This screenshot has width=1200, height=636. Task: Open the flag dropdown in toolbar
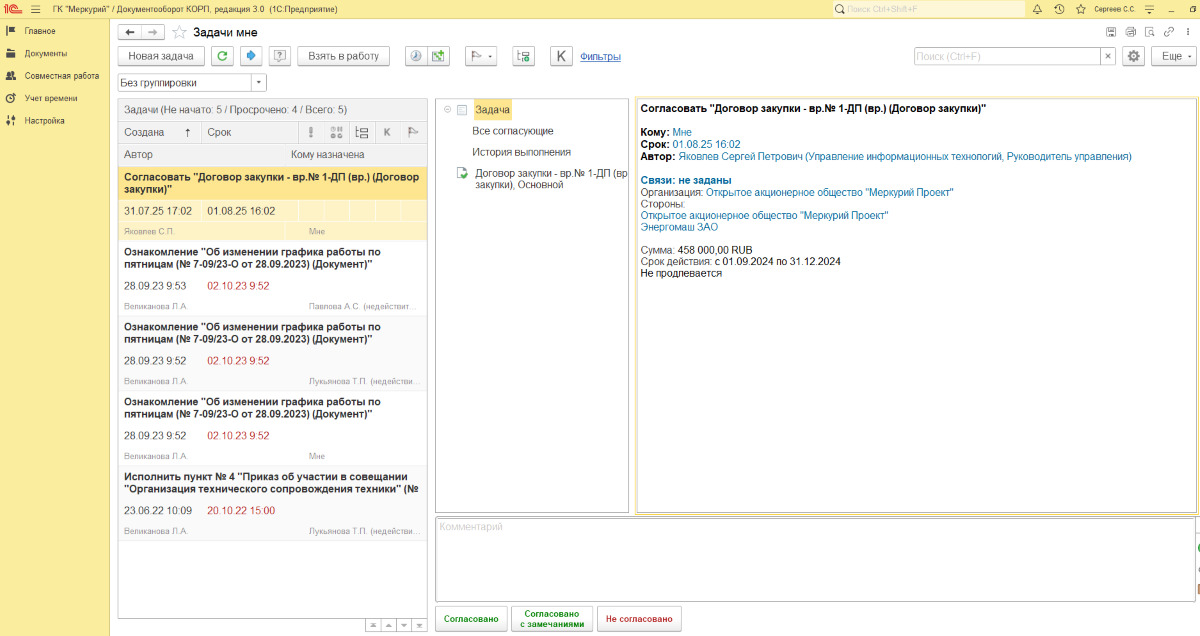click(481, 57)
